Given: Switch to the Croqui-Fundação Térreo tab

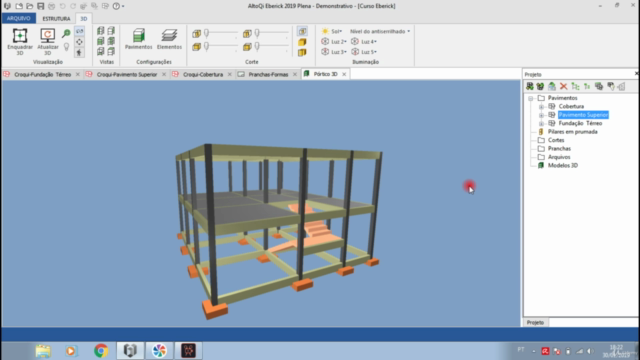Looking at the screenshot, I should pyautogui.click(x=42, y=74).
